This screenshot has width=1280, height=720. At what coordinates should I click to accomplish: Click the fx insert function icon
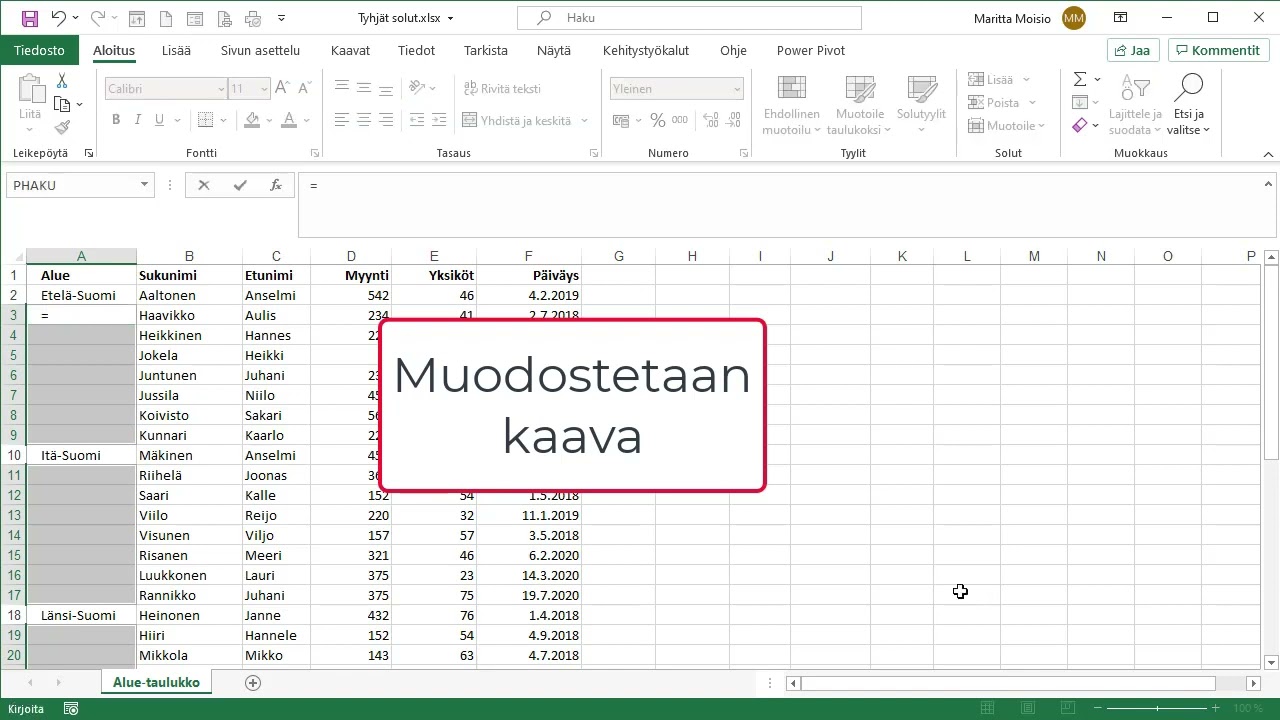(x=276, y=185)
